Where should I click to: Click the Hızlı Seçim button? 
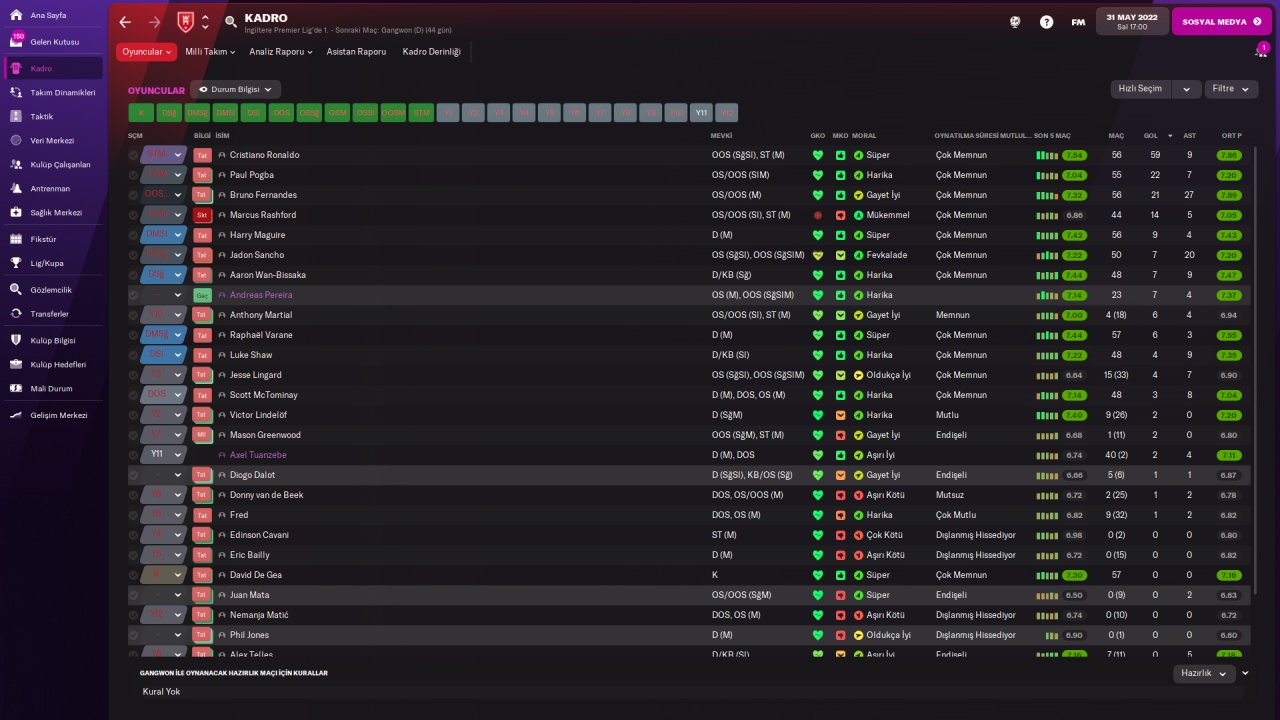point(1142,89)
